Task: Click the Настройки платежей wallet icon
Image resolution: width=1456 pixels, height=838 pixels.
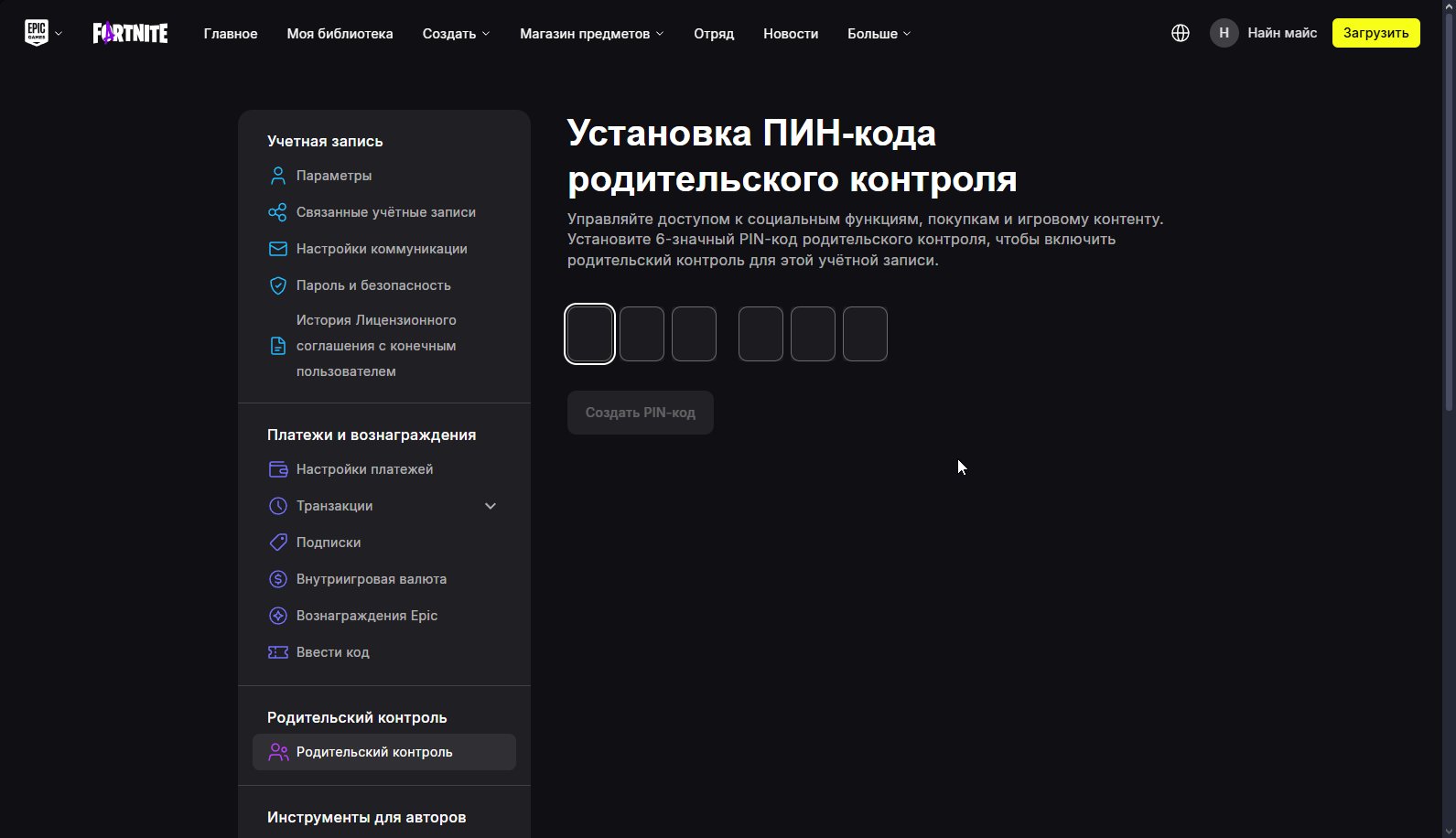Action: point(278,469)
